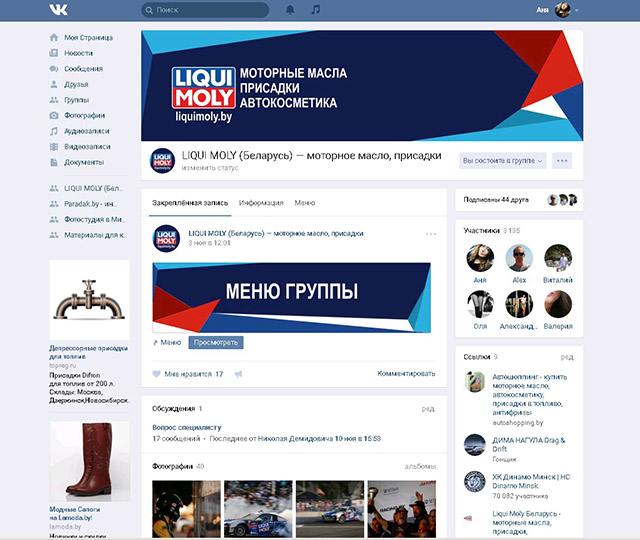The image size is (640, 540).
Task: Open Вопрос специалисту discussion
Action: click(x=187, y=427)
